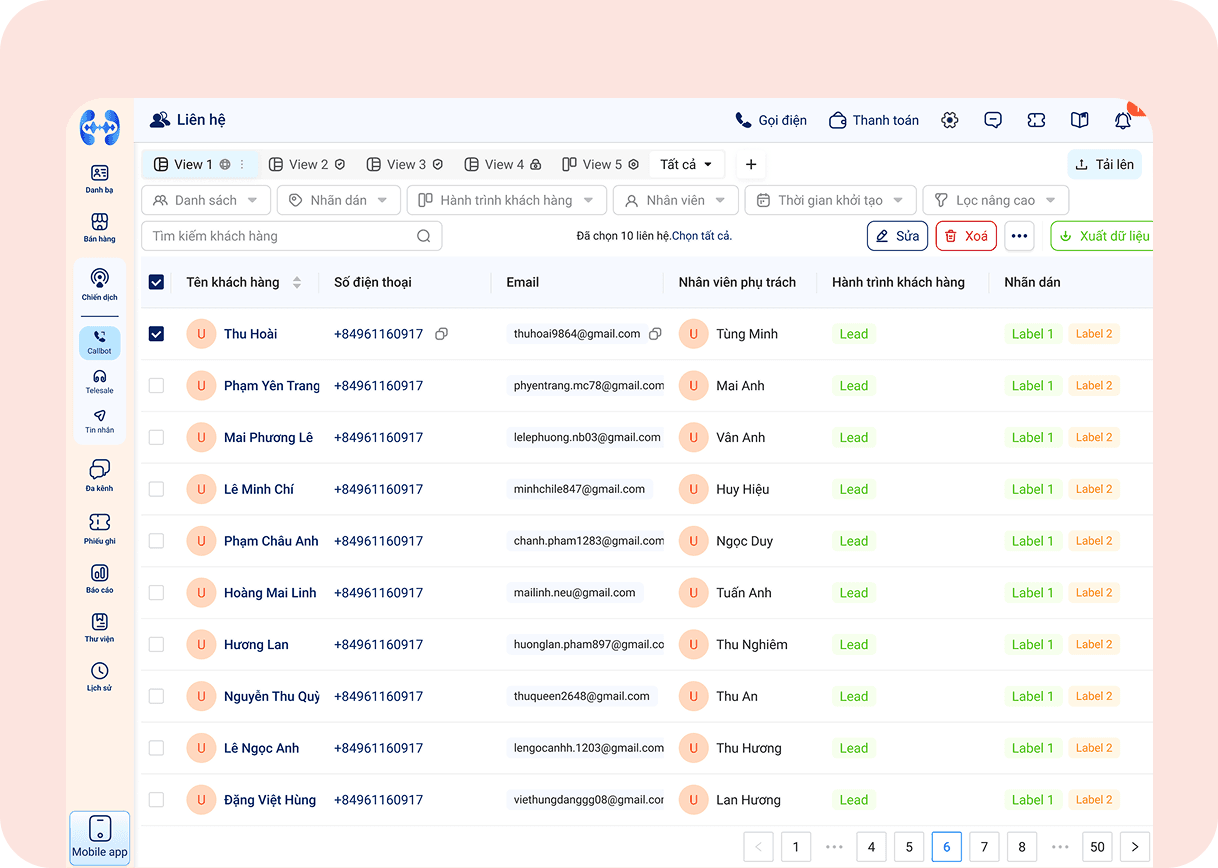The image size is (1218, 868).
Task: Follow the Chọn tất cả link
Action: [x=702, y=235]
